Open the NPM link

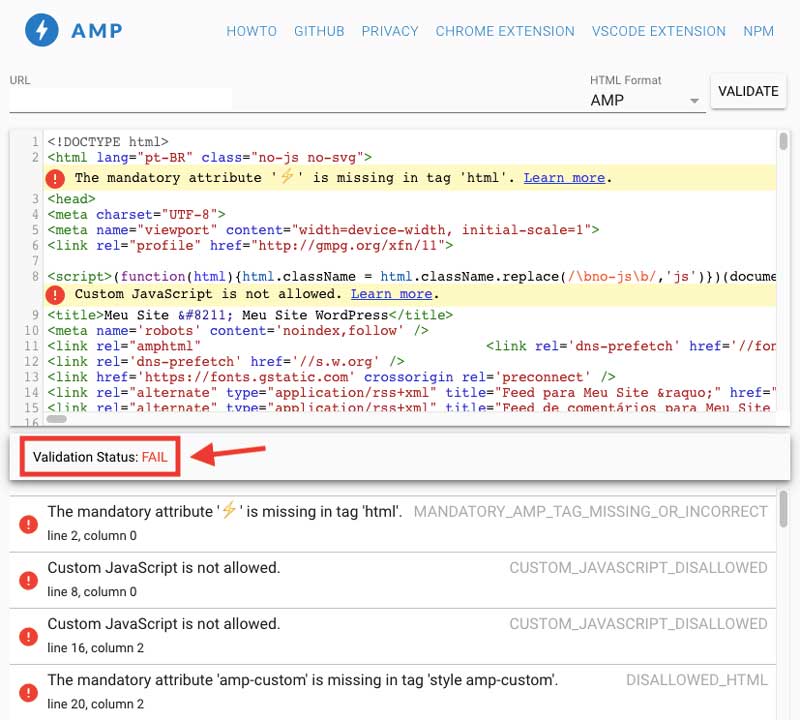[759, 31]
